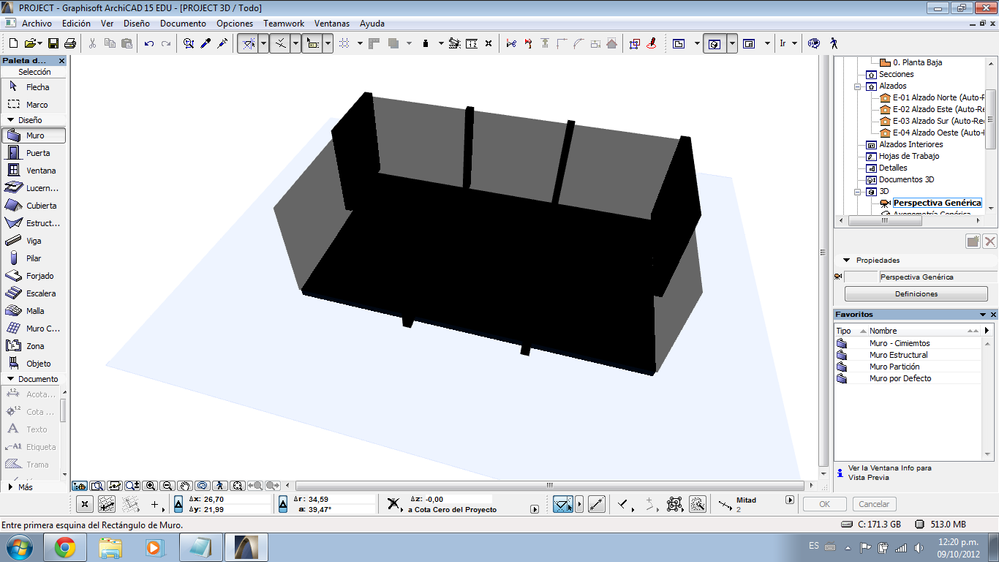999x562 pixels.
Task: Open Favoritos panel dropdown arrow
Action: [x=983, y=315]
